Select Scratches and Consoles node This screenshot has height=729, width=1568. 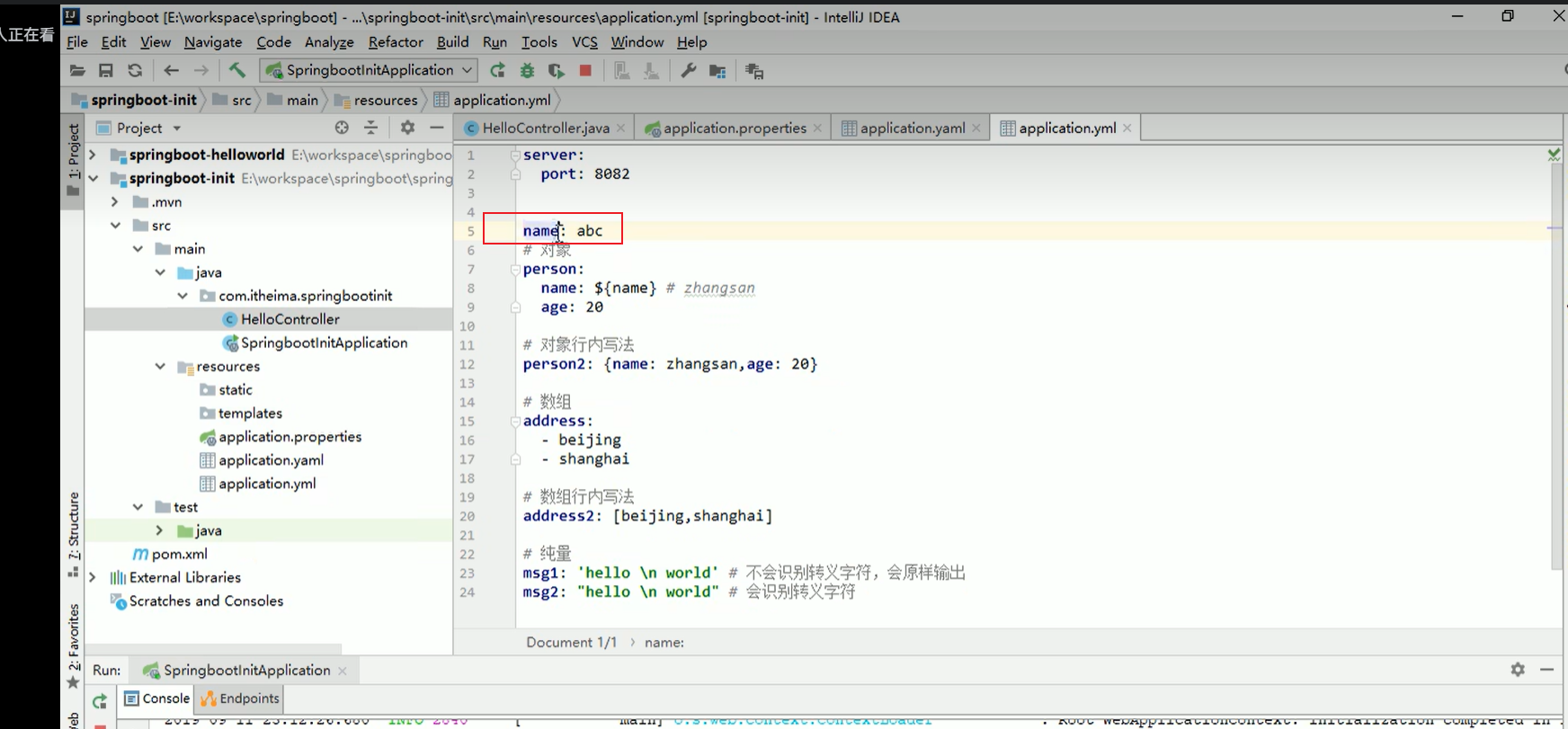click(x=196, y=600)
